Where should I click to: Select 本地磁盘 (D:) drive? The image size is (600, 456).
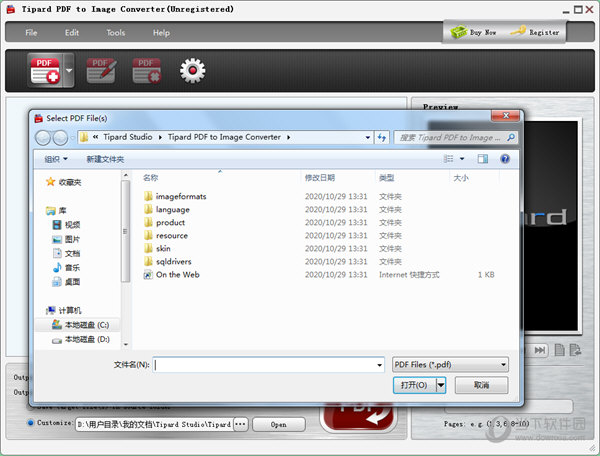(x=81, y=339)
